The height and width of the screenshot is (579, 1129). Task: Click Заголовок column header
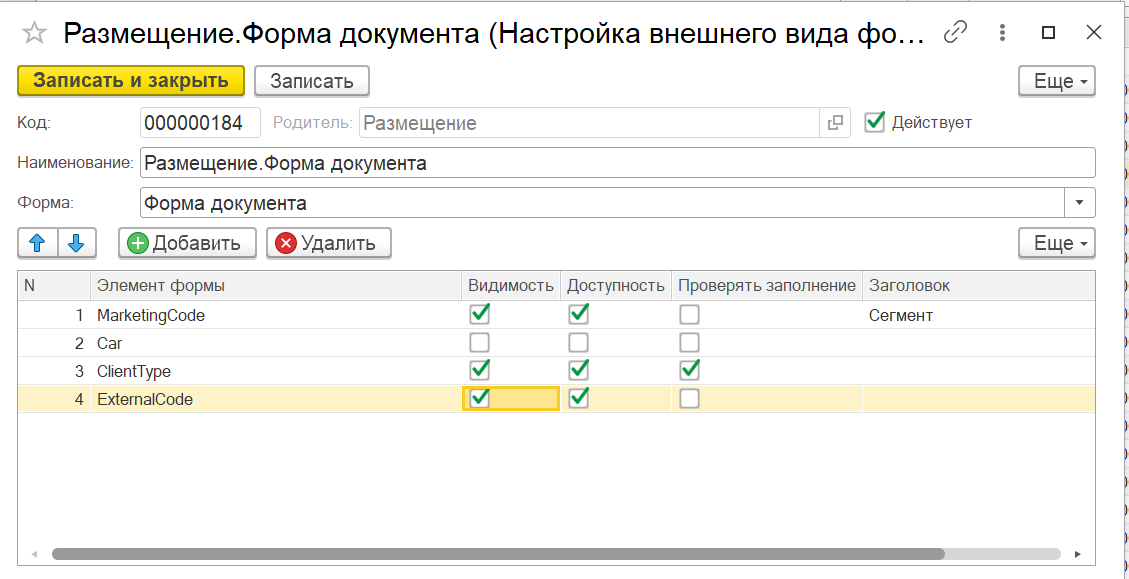(x=979, y=285)
